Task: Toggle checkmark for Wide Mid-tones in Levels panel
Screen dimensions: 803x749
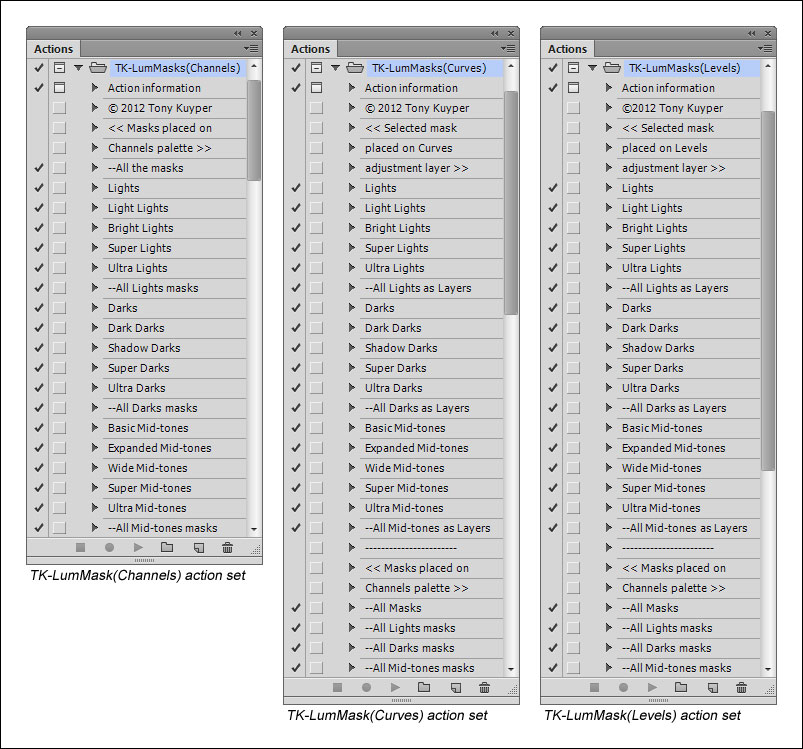Action: (x=553, y=467)
